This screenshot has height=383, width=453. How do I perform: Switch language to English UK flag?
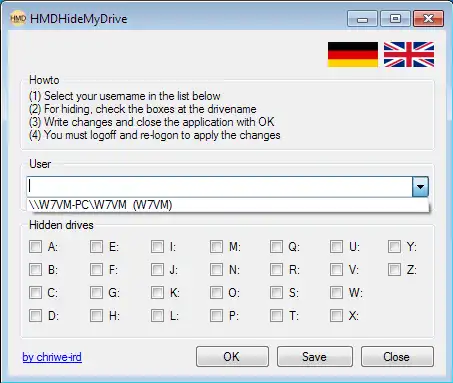click(x=409, y=54)
